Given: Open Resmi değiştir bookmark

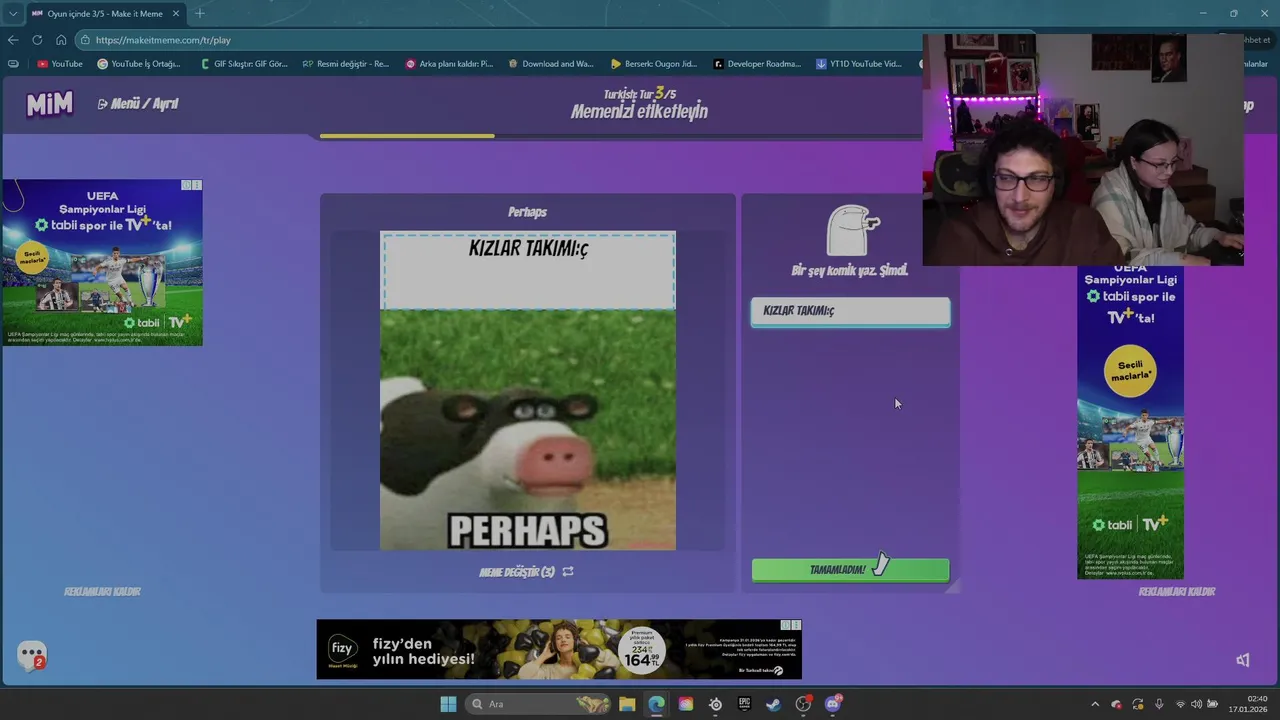Looking at the screenshot, I should point(346,64).
